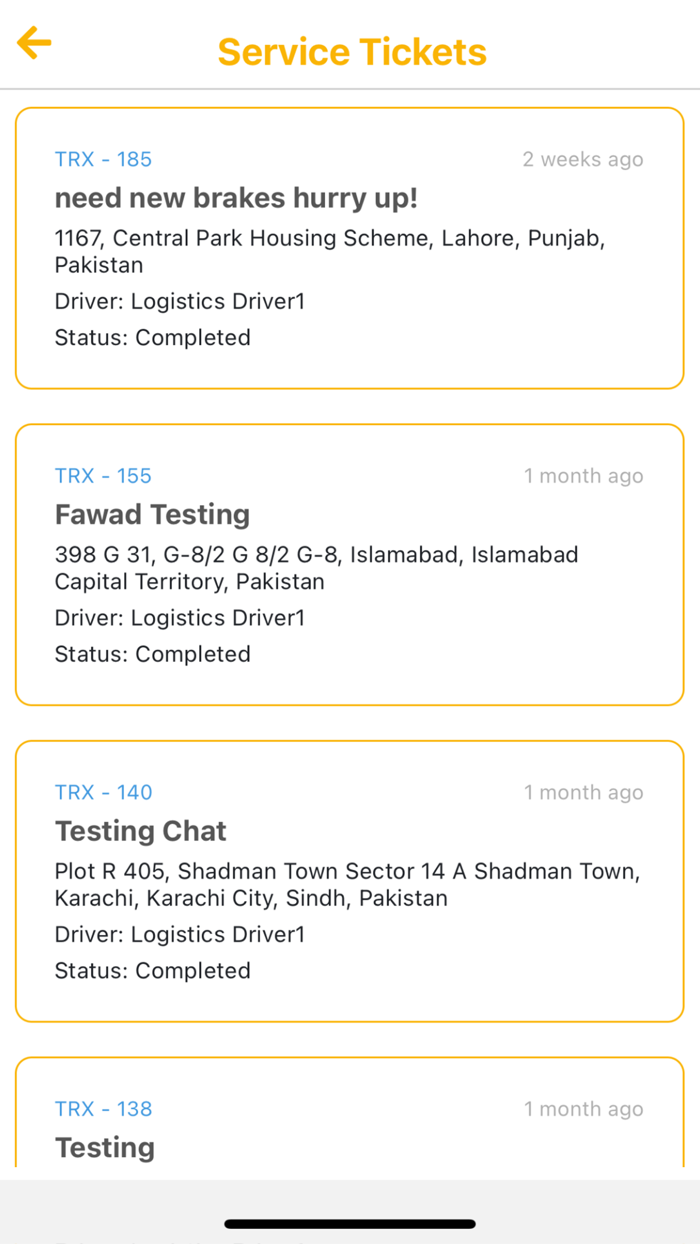This screenshot has width=700, height=1244.
Task: Open ticket TRX - 140 link
Action: pos(103,793)
